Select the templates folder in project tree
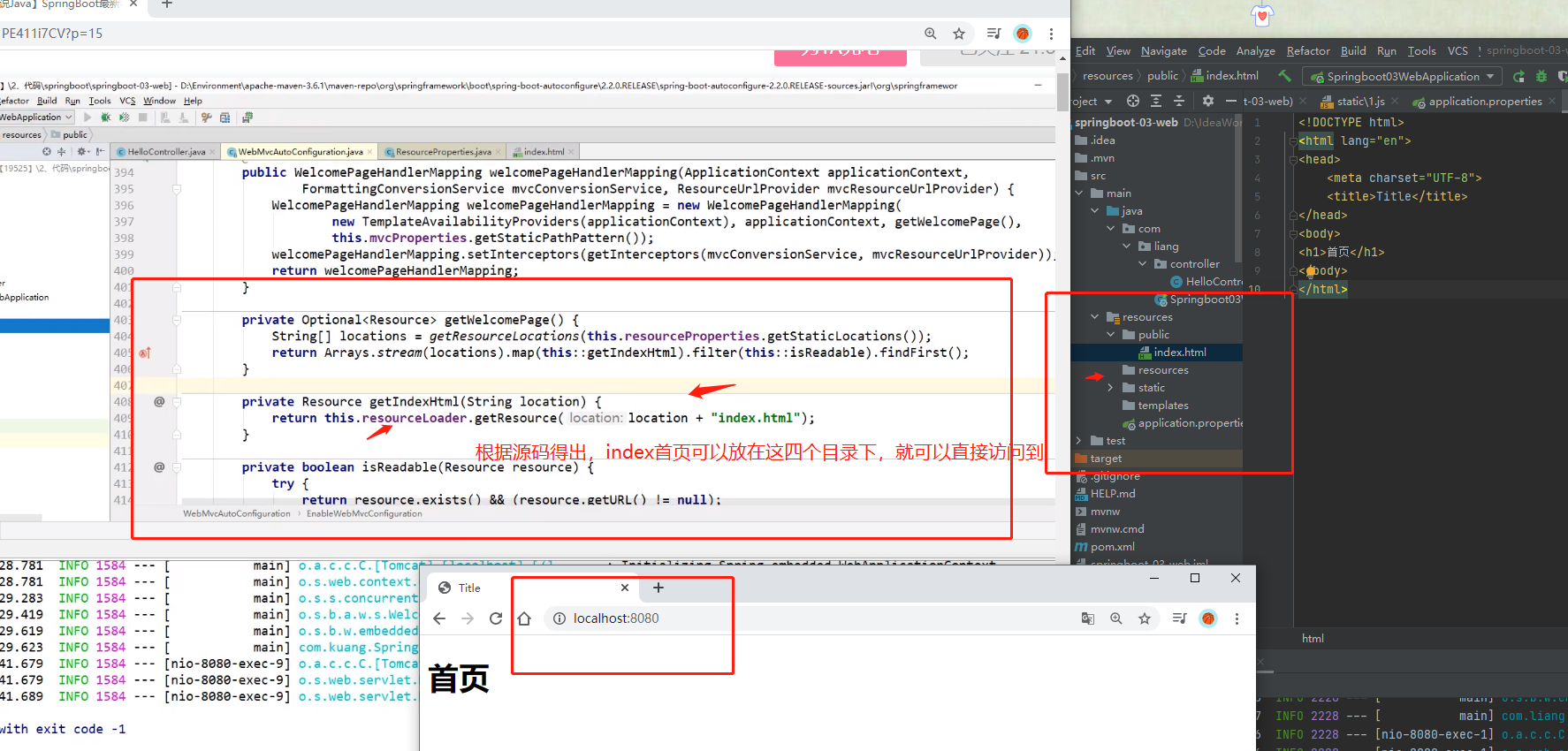Screen dimensions: 1568x751 pos(1156,406)
